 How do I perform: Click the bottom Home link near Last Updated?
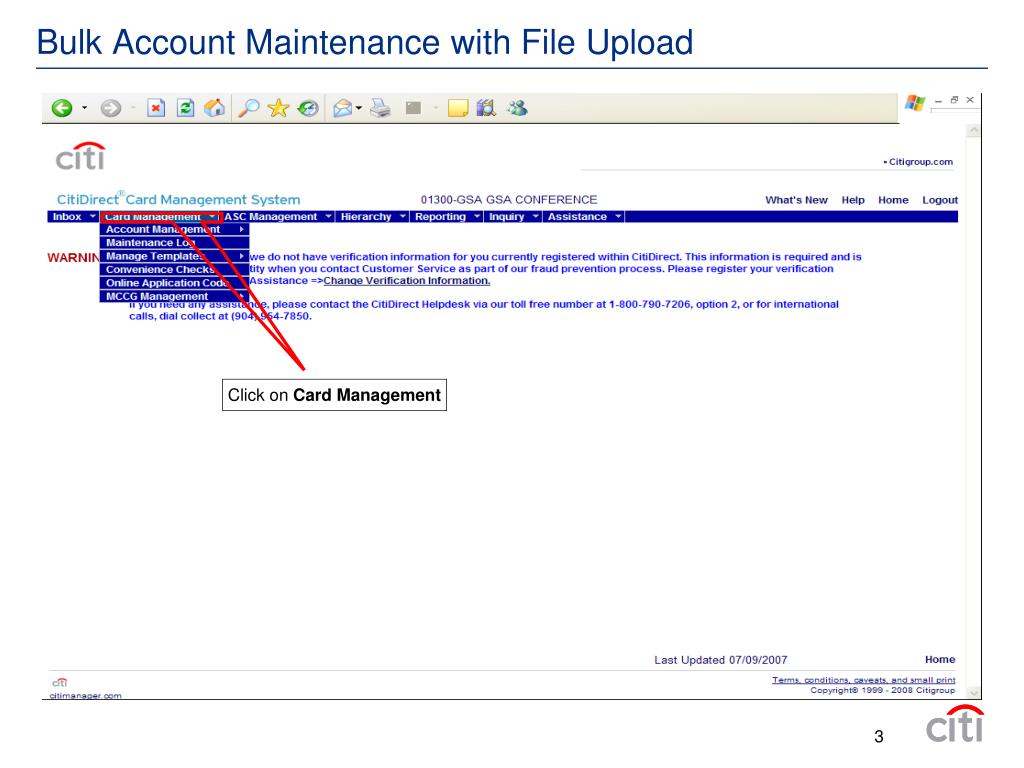click(940, 660)
